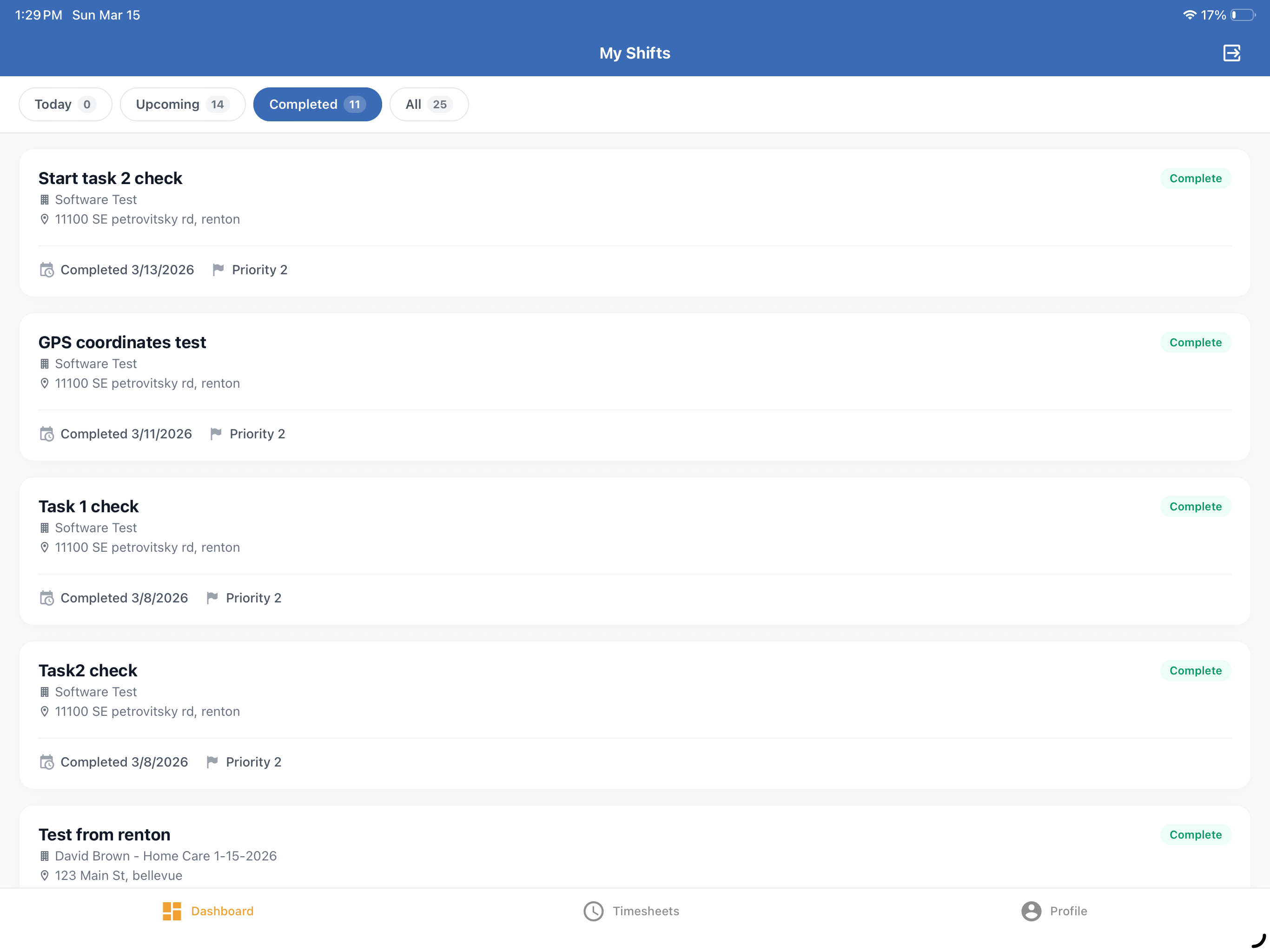Click building icon on Task 1 check
The width and height of the screenshot is (1270, 952).
[x=44, y=528]
